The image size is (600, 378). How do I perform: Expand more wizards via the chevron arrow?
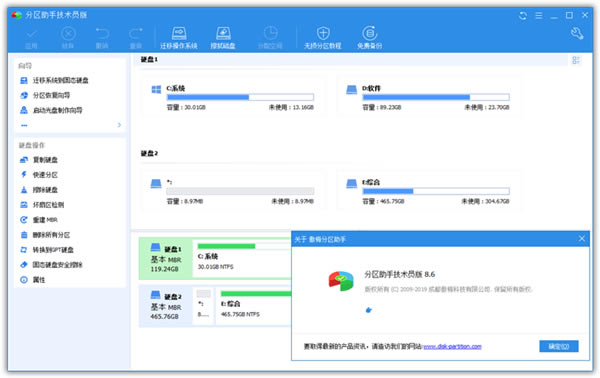tap(119, 125)
